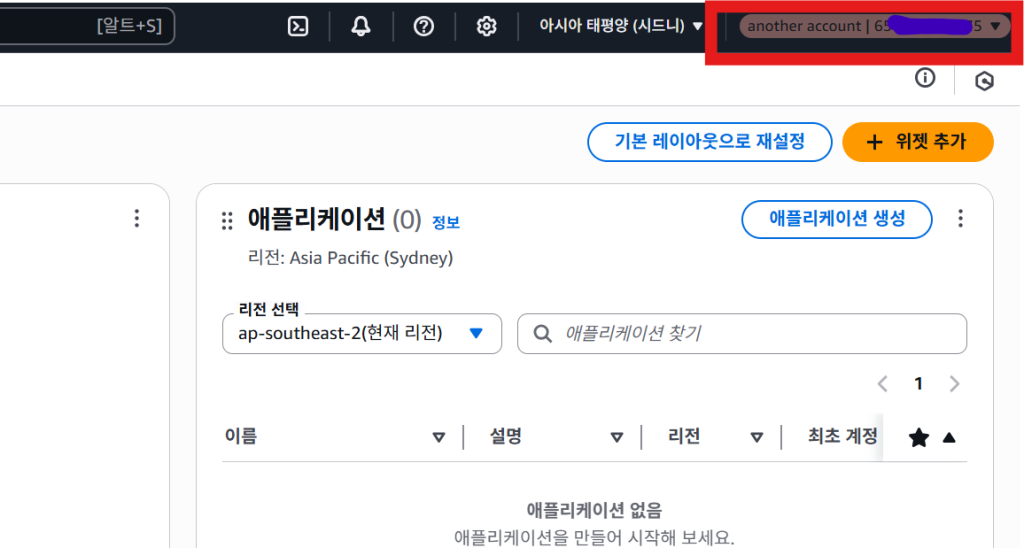Viewport: 1024px width, 548px height.
Task: Open the 'another account' account menu
Action: coord(874,26)
